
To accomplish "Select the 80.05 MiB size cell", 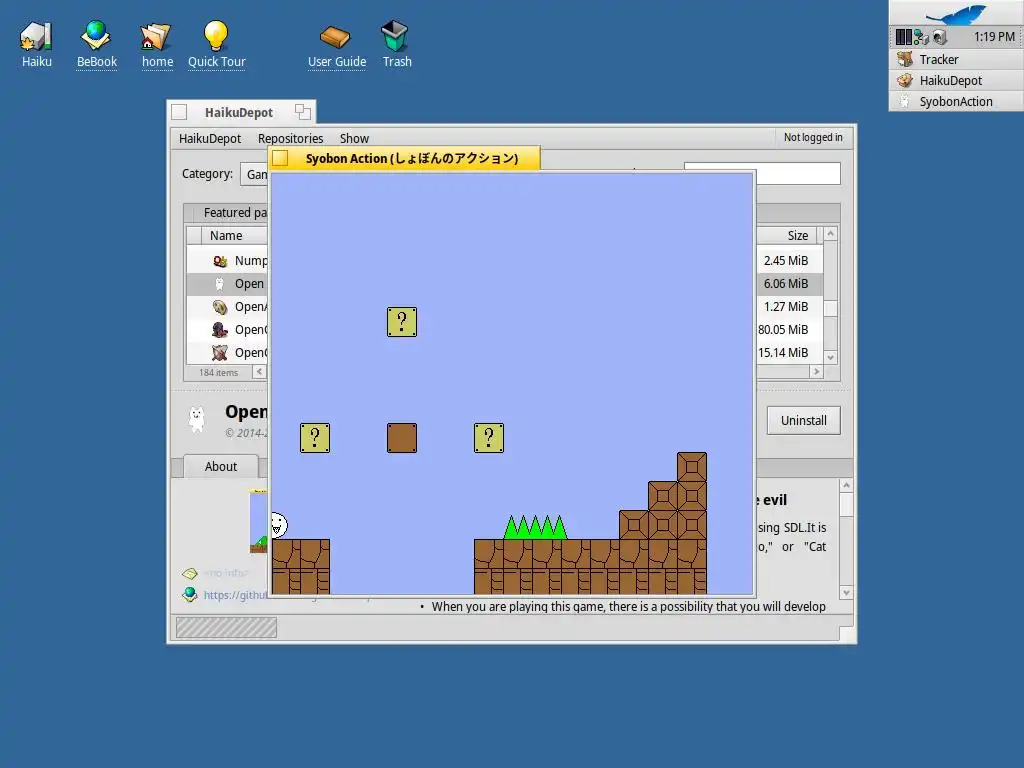I will coord(783,330).
